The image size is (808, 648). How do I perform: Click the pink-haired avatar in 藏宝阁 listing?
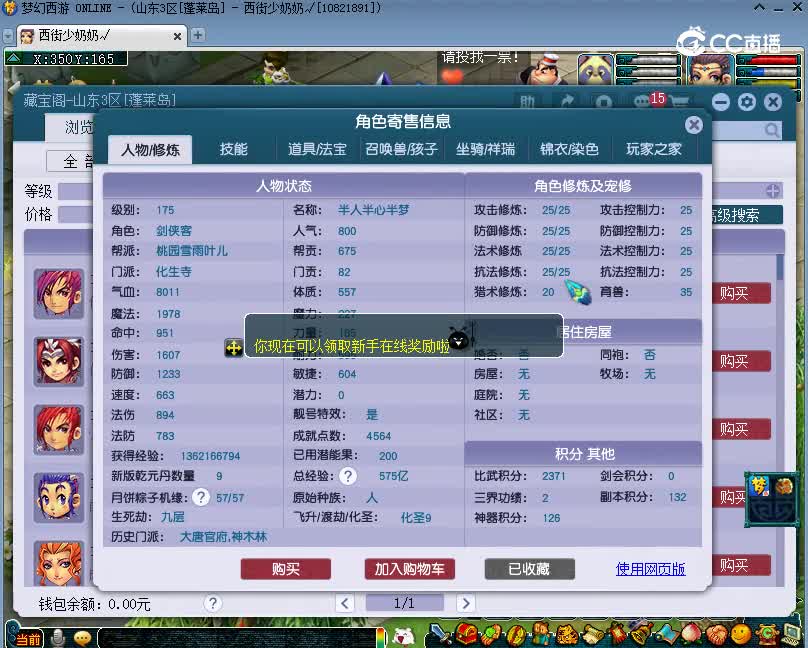tap(58, 294)
